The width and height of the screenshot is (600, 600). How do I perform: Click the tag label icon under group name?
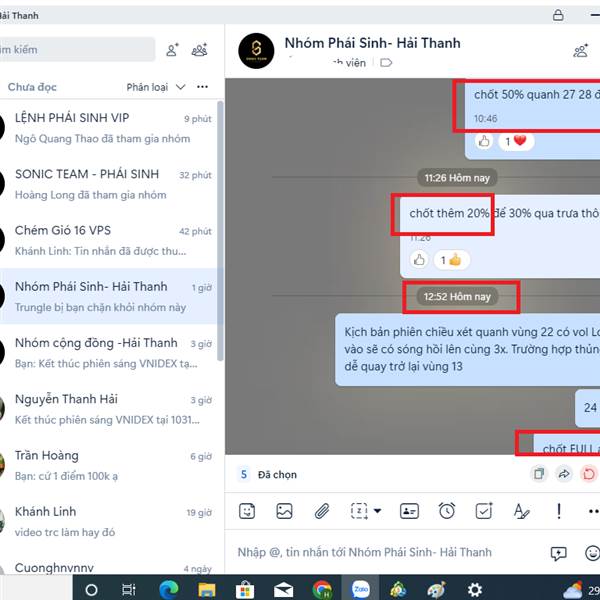(386, 63)
